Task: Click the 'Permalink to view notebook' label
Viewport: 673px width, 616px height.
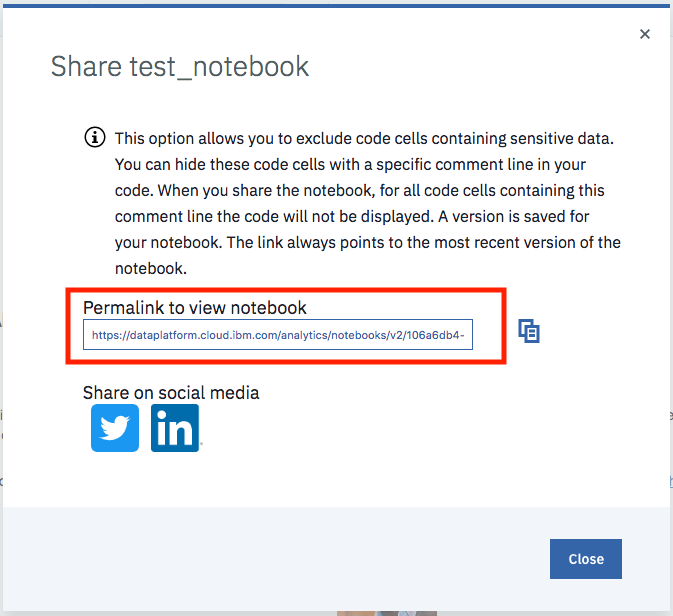Action: pyautogui.click(x=195, y=307)
